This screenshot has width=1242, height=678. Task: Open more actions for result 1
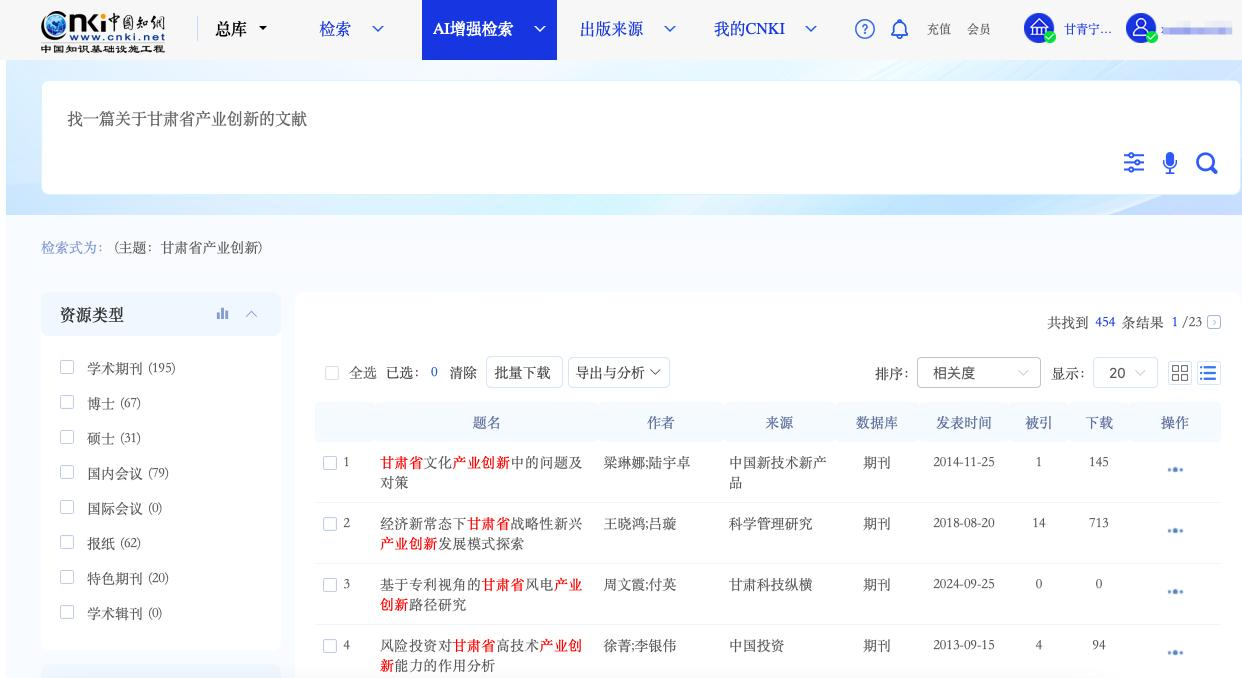1175,470
